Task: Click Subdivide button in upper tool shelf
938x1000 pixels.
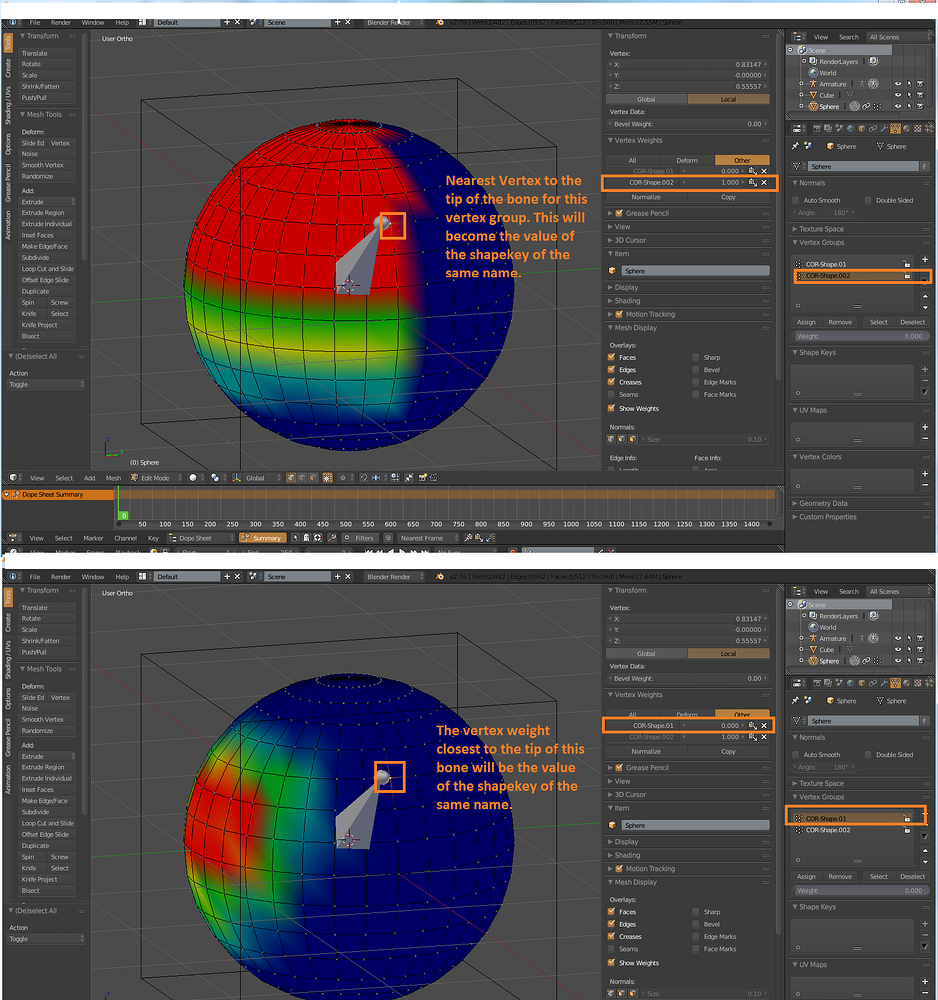Action: click(x=48, y=258)
